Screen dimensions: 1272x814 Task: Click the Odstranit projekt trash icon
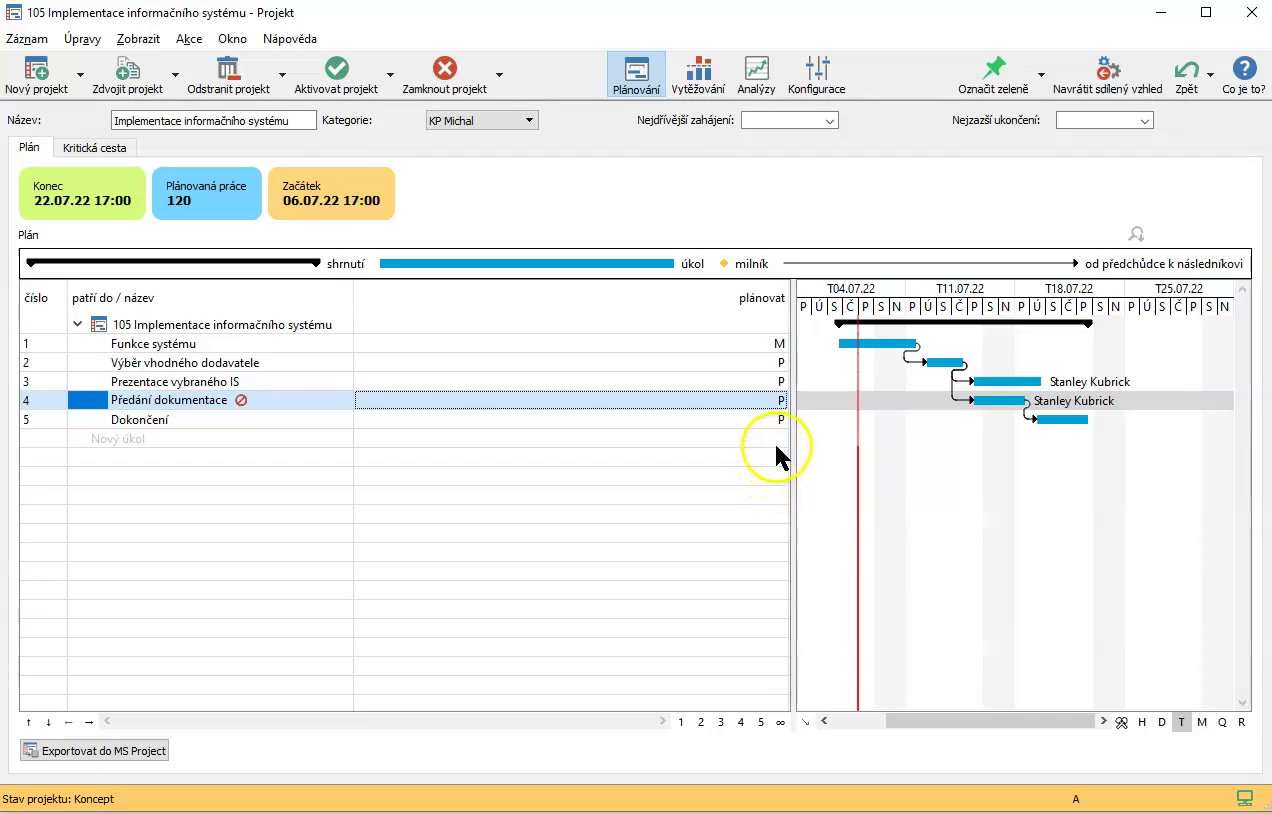228,69
